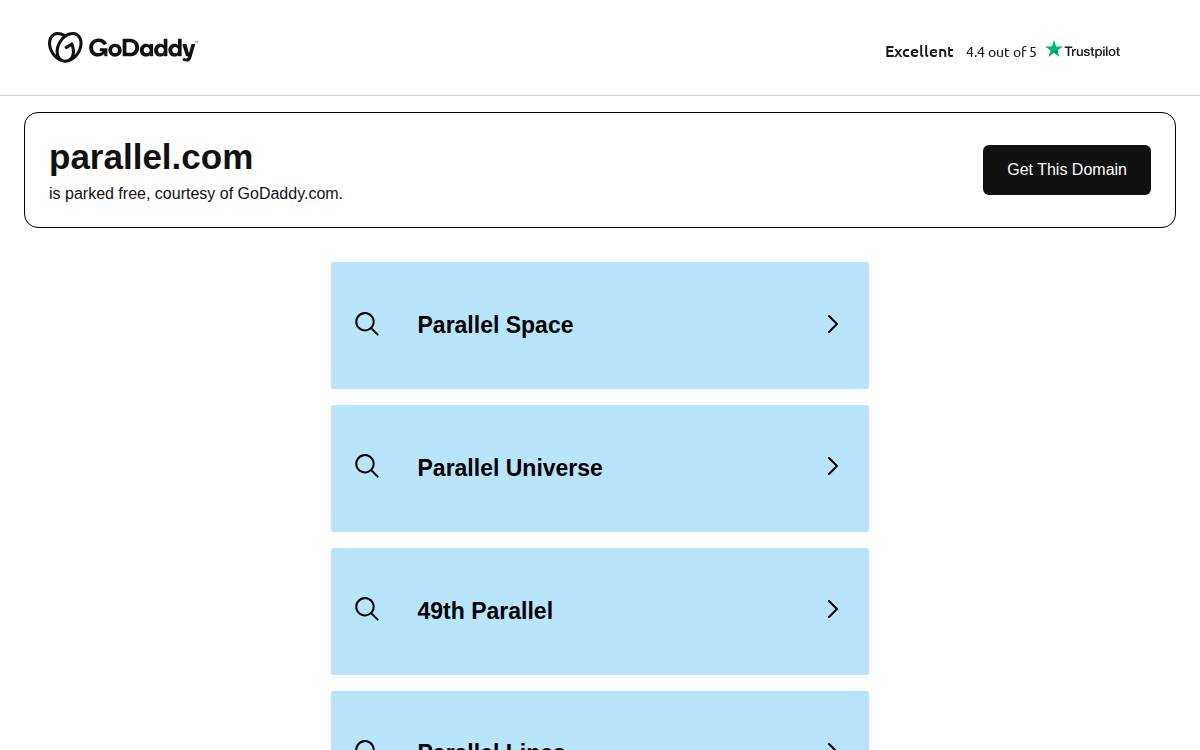This screenshot has width=1200, height=750.
Task: Click the search icon beside Parallel Space
Action: pos(367,324)
